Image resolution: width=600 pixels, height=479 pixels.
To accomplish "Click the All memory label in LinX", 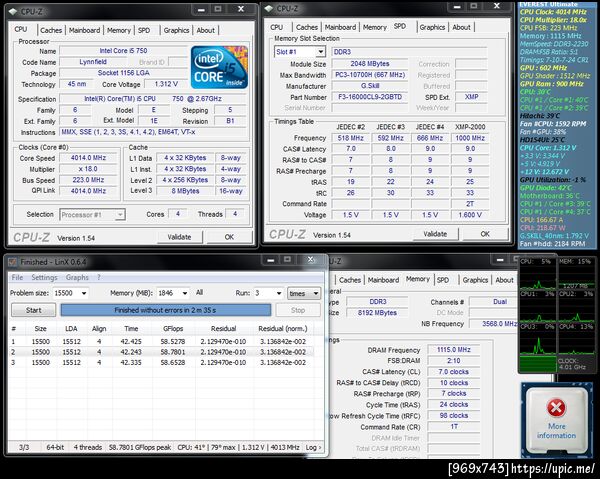I will click(199, 293).
